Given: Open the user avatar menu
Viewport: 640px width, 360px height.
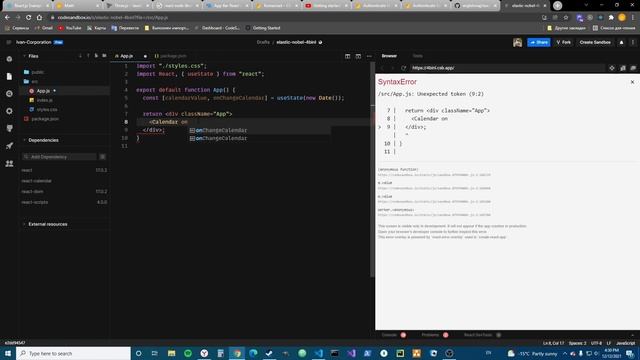Looking at the screenshot, I should pos(518,42).
